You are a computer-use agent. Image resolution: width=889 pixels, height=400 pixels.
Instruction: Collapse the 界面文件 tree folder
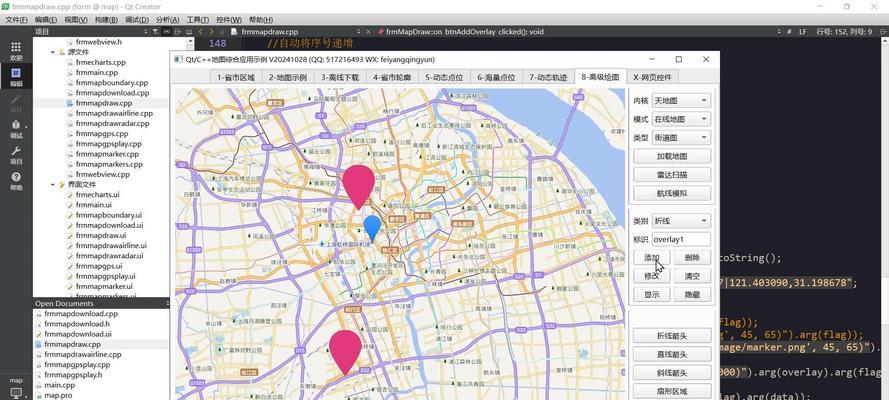(x=53, y=185)
